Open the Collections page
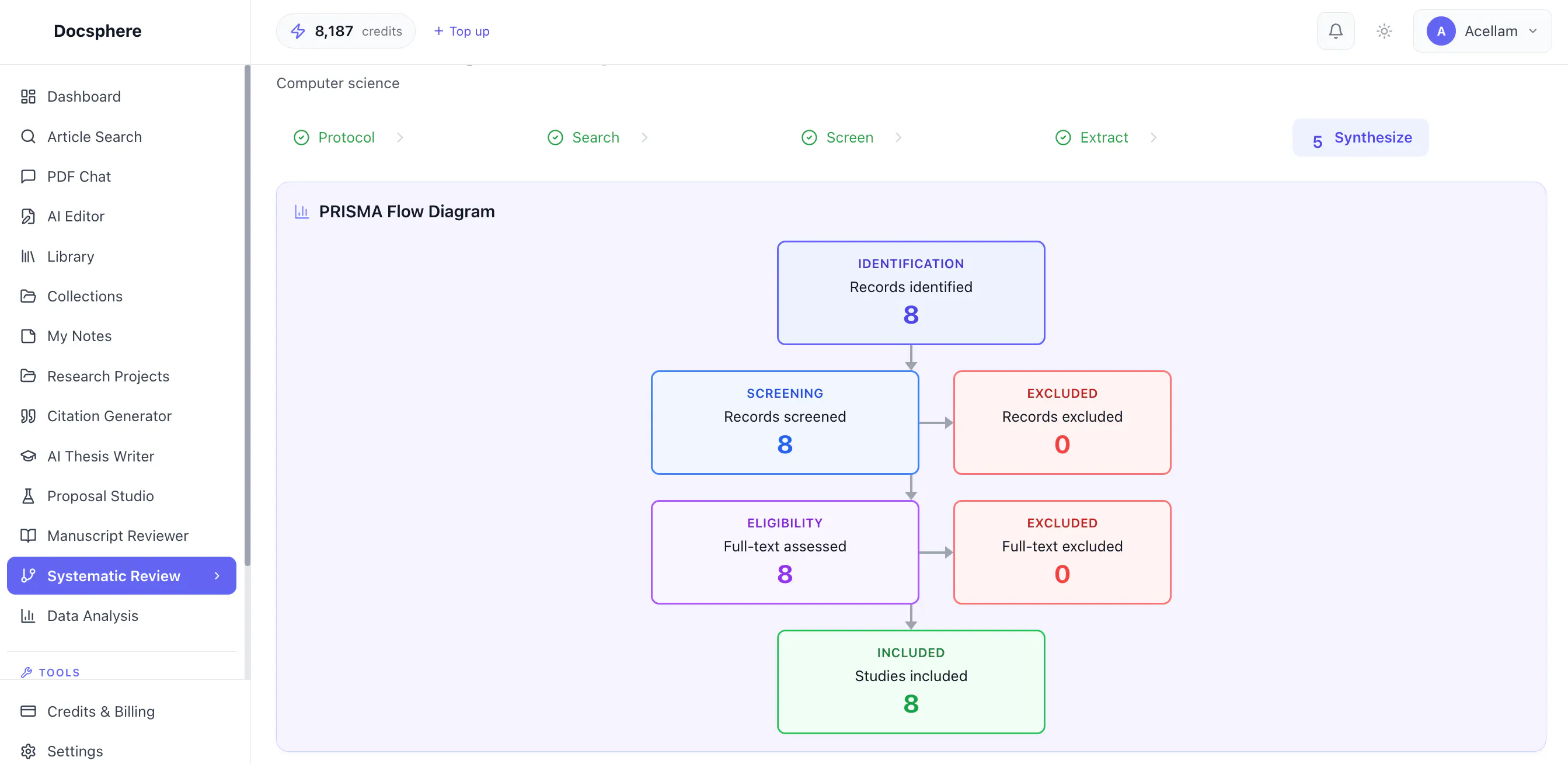The height and width of the screenshot is (764, 1568). click(x=121, y=296)
